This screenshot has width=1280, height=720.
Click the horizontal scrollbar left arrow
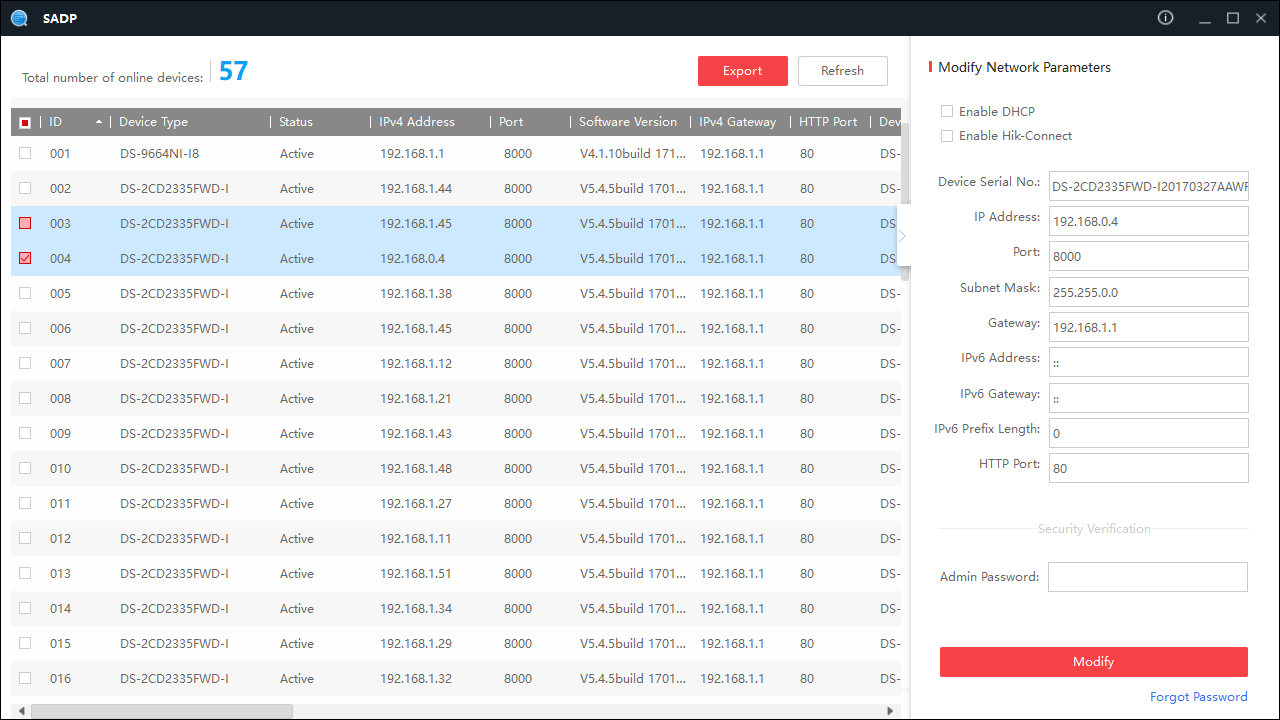(x=19, y=711)
